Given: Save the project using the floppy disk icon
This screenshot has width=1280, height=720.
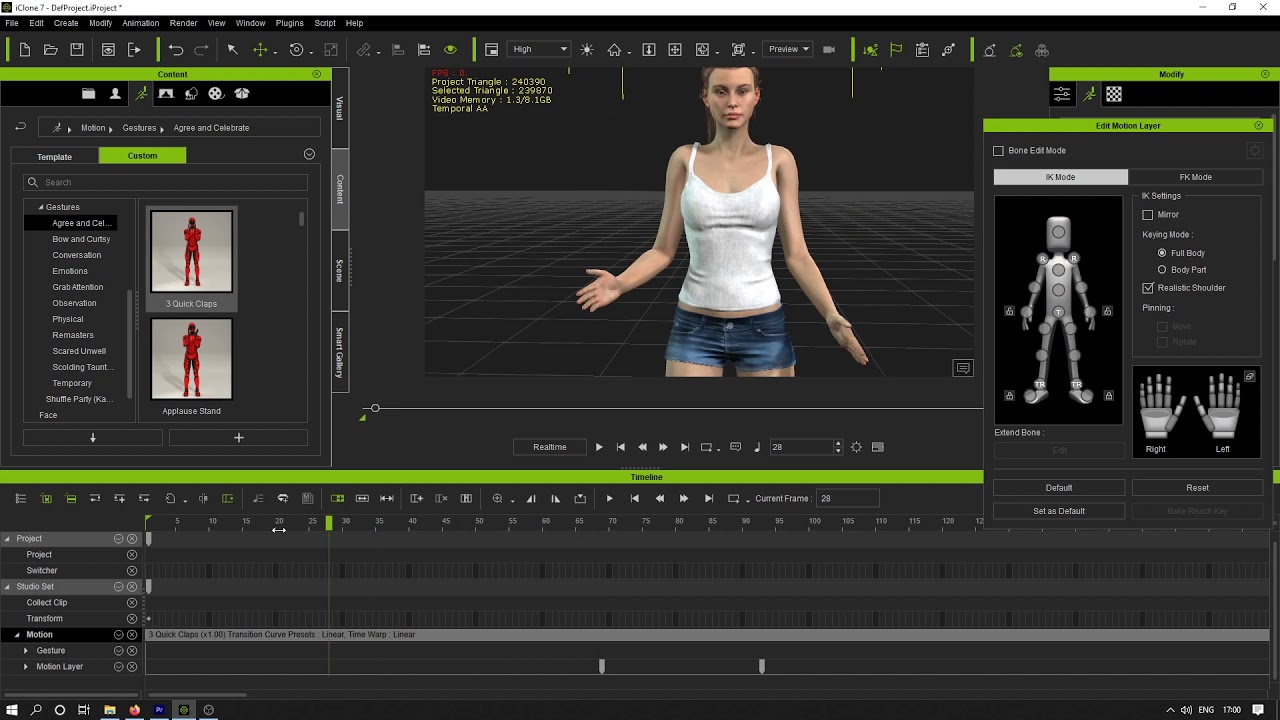Looking at the screenshot, I should [77, 50].
